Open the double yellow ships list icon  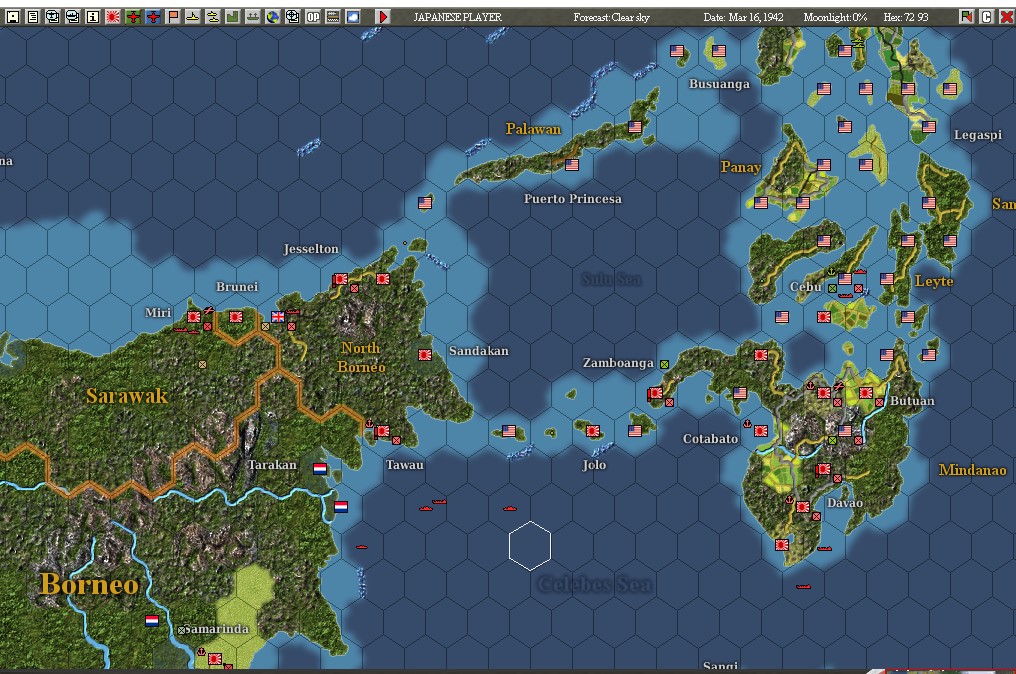[x=213, y=17]
